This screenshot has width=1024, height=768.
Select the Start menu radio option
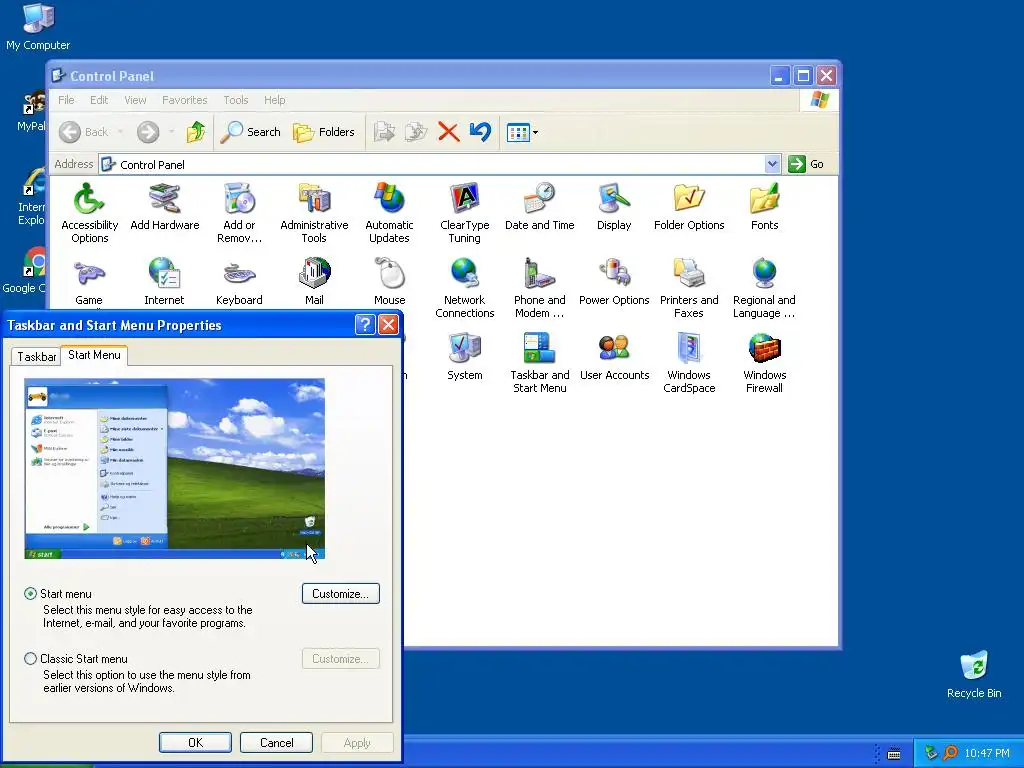click(30, 594)
